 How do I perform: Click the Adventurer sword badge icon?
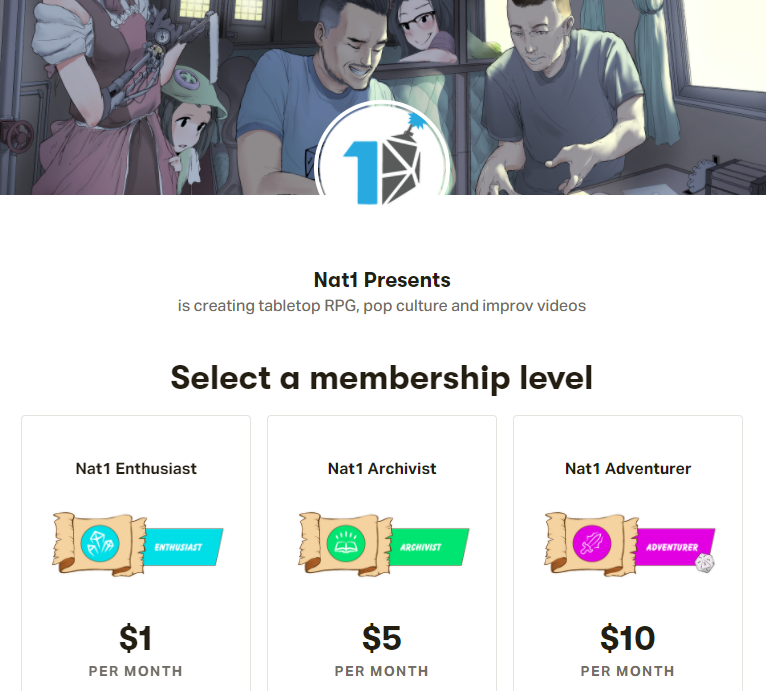point(592,544)
